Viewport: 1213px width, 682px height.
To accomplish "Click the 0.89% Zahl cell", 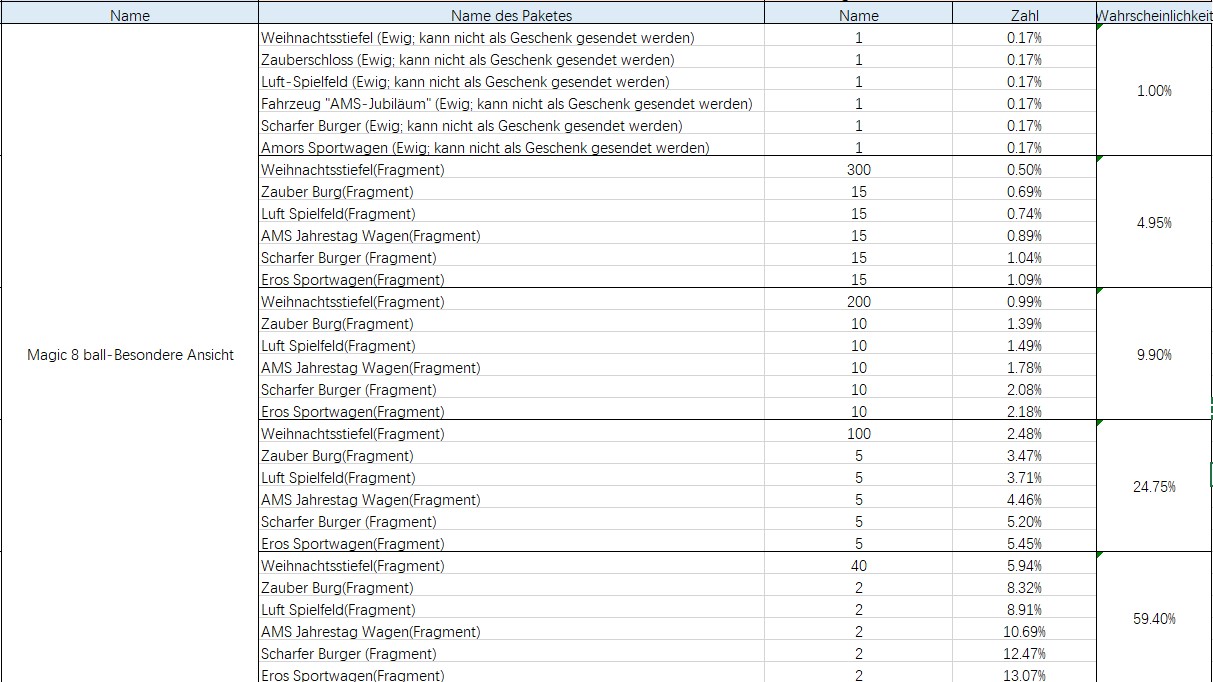I will click(1025, 235).
